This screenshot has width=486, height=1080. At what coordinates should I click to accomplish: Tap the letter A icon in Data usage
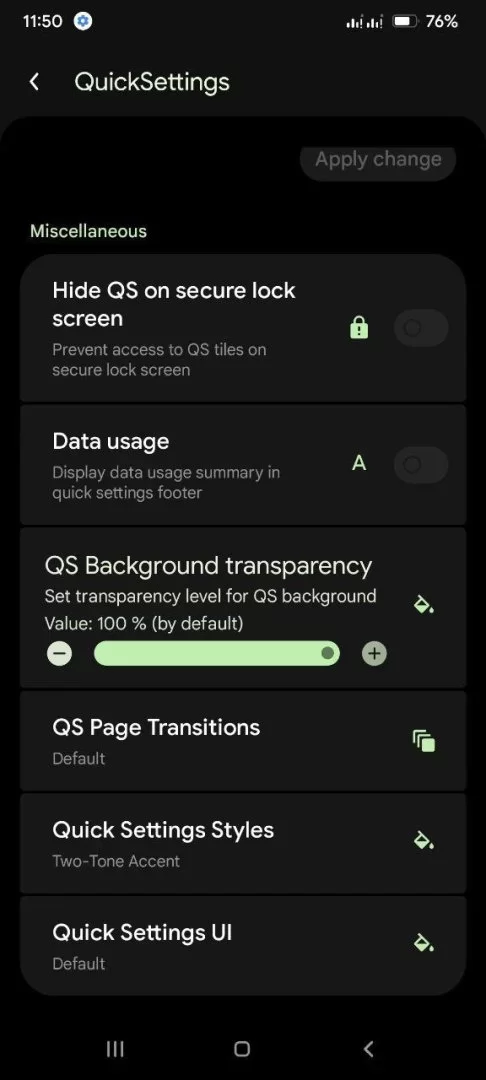coord(359,464)
